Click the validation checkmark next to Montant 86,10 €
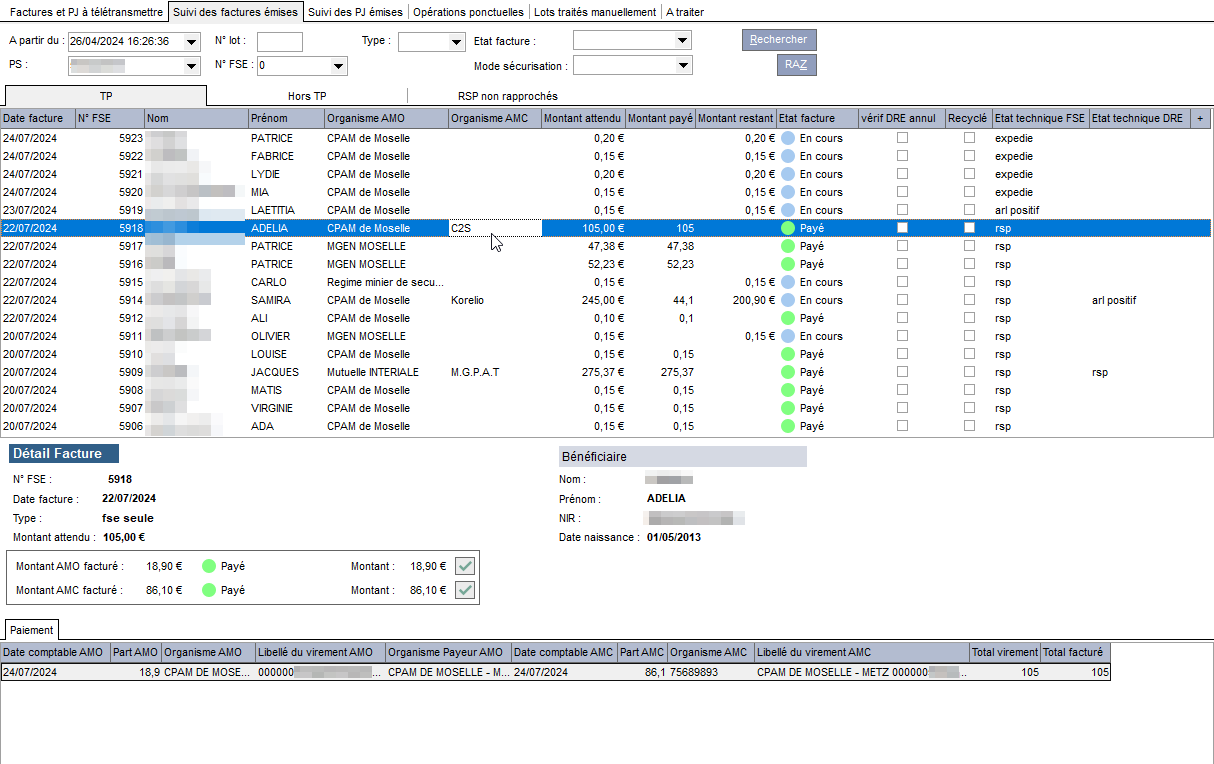The height and width of the screenshot is (764, 1214). 464,590
